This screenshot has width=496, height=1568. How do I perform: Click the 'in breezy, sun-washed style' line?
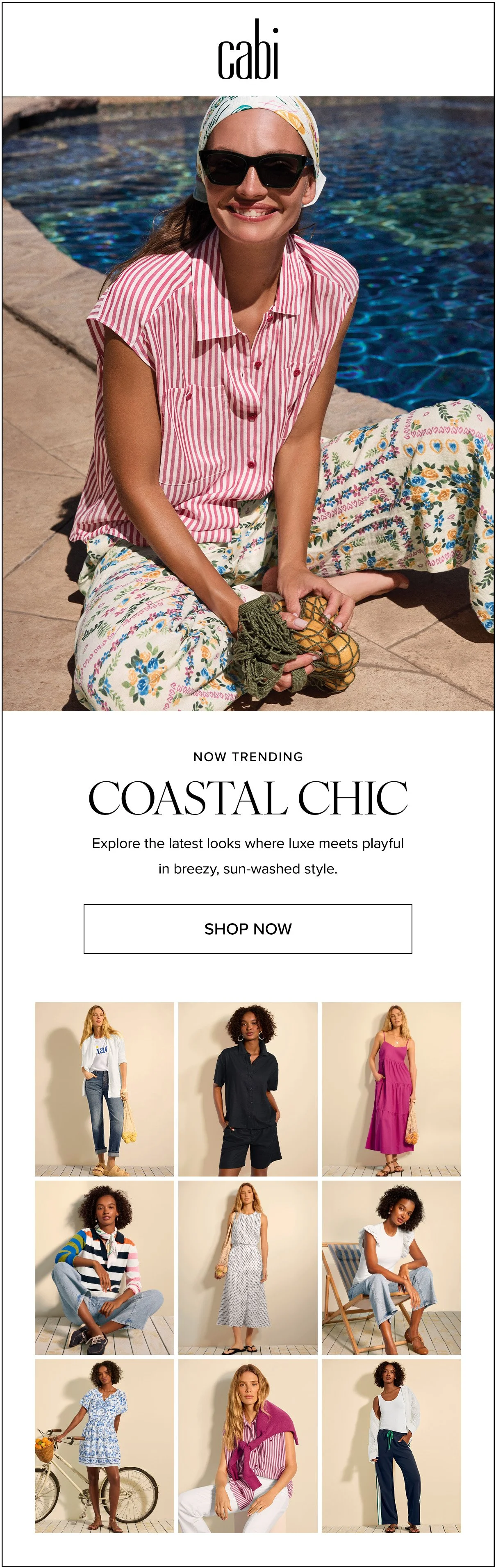pos(248,869)
